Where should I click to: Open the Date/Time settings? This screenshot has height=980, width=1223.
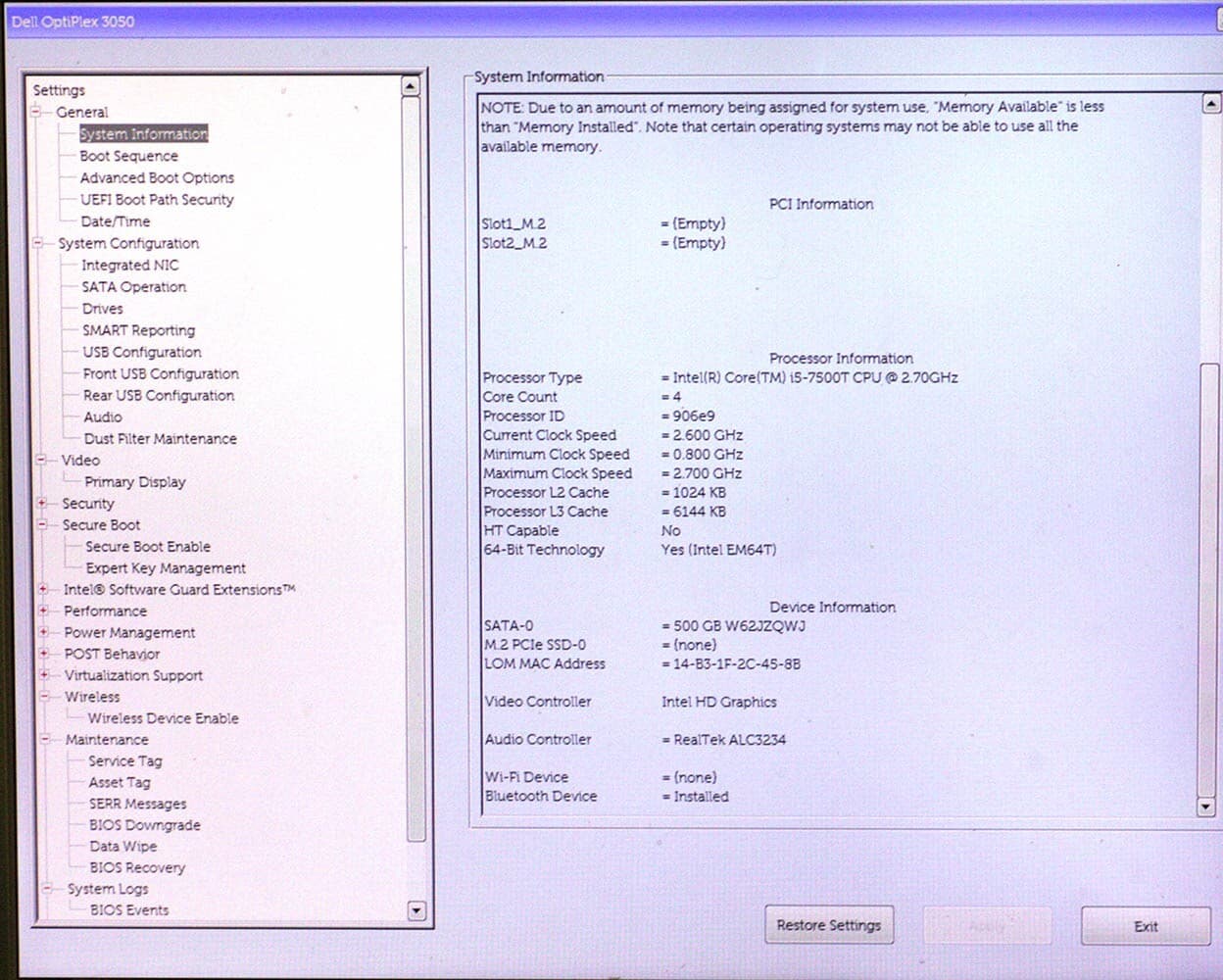(x=115, y=221)
